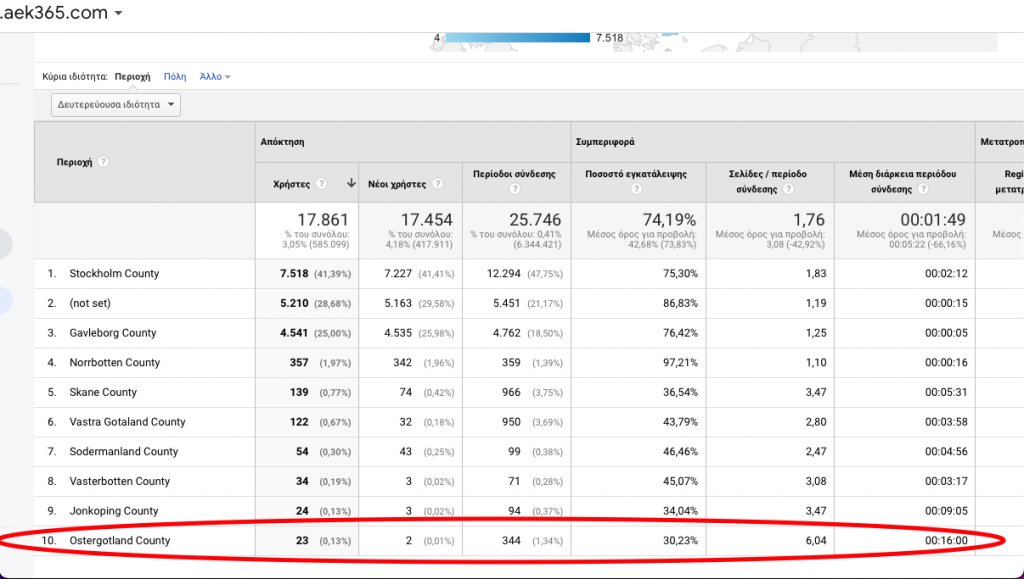
Task: Click help icon beside Χρήστες column
Action: [321, 184]
